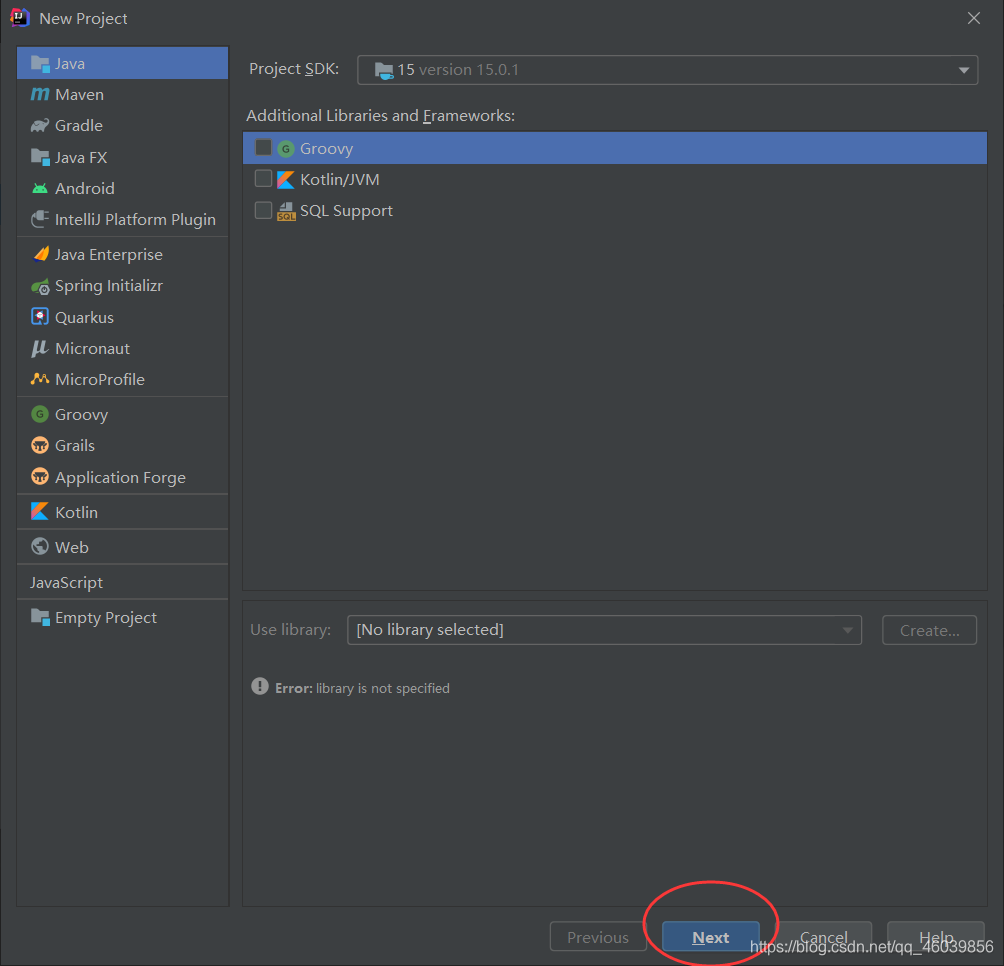
Task: Open the Project SDK dropdown arrow
Action: pos(963,70)
